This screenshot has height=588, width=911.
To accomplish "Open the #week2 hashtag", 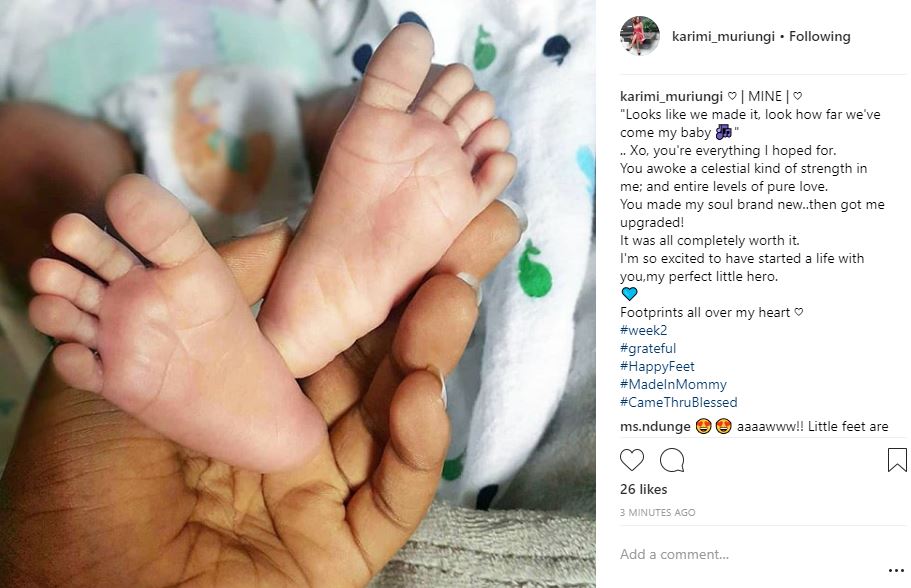I will pos(643,330).
